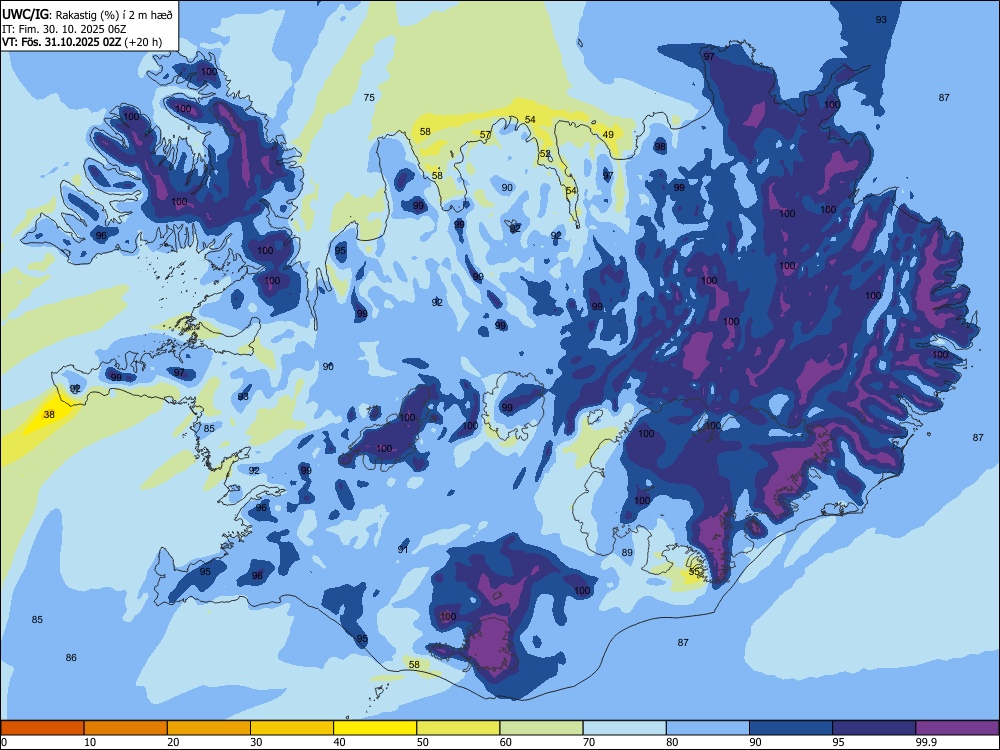Click the humidity value 38 in the yellow patch
This screenshot has height=750, width=1000.
(49, 415)
